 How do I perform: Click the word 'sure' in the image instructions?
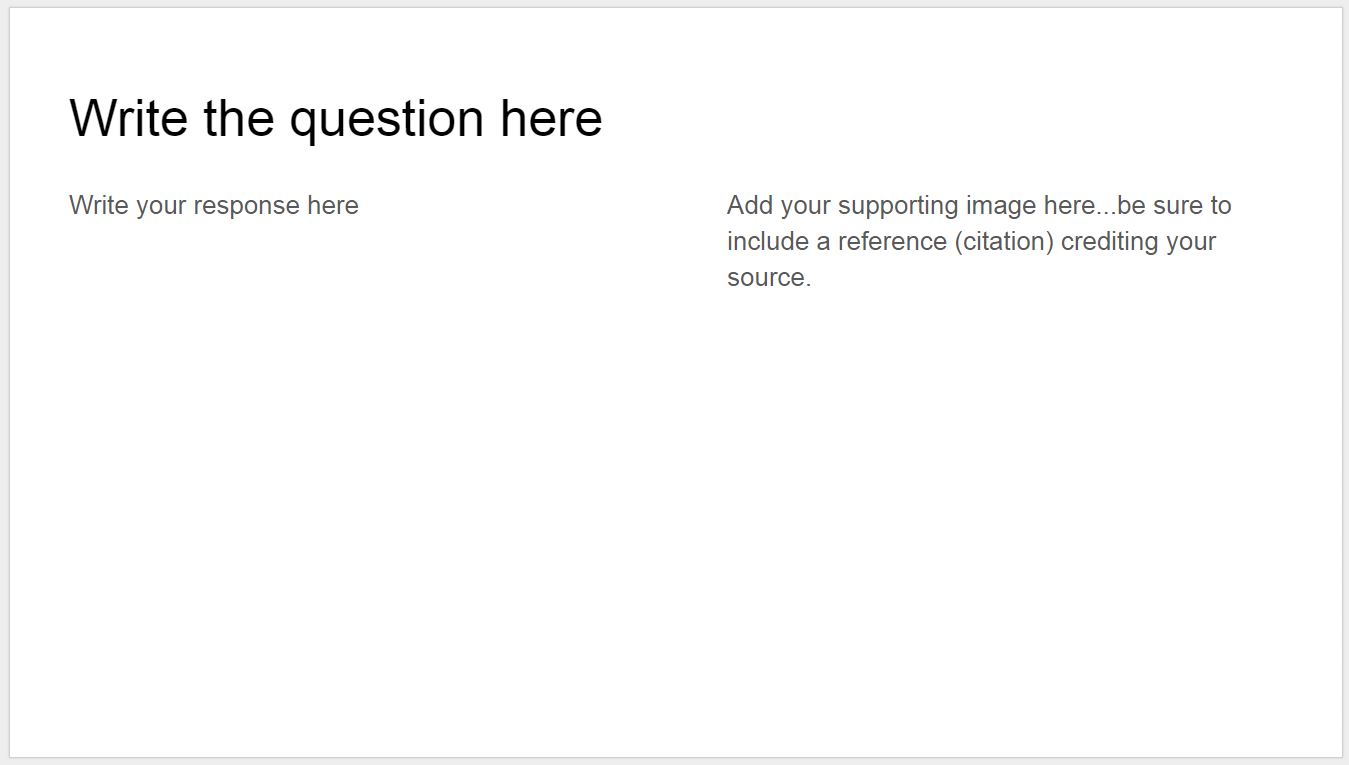tap(1178, 205)
